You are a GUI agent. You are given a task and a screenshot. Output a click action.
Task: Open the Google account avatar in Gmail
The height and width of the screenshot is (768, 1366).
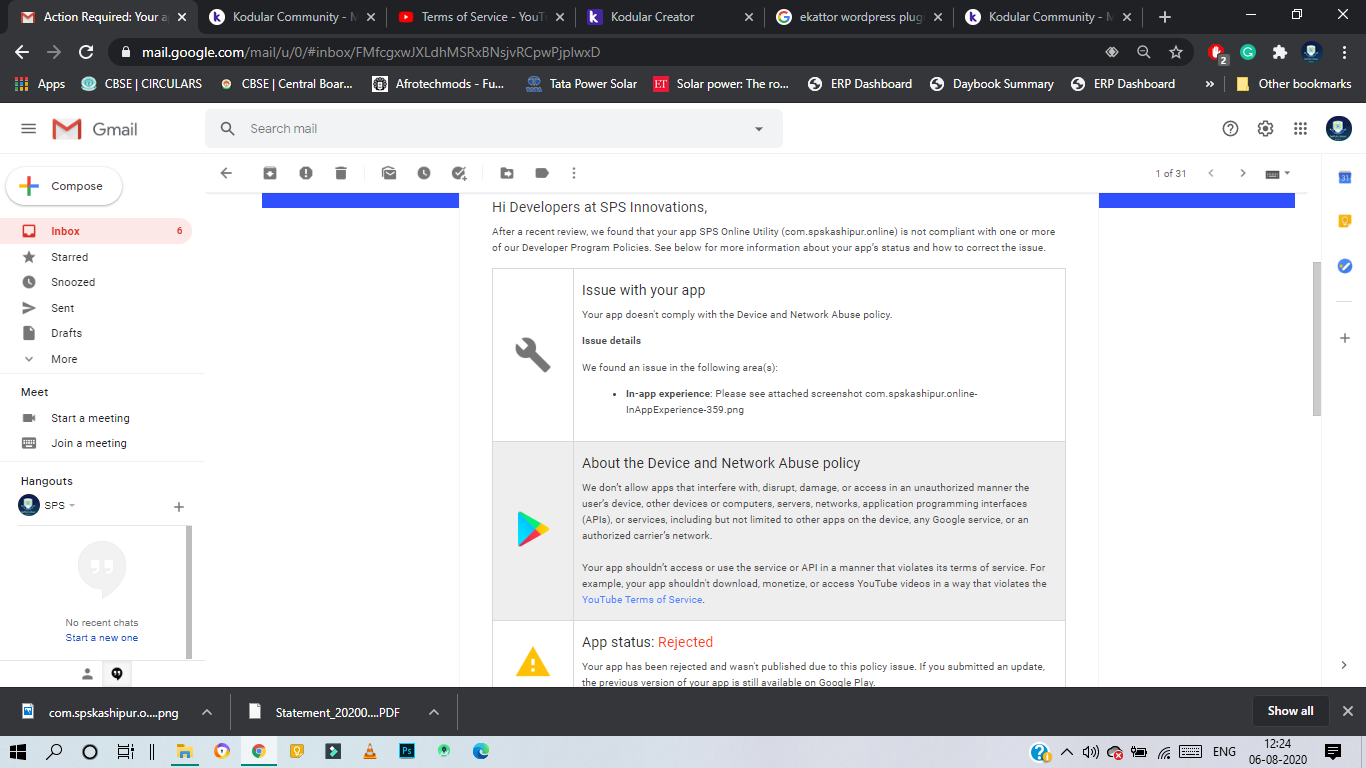click(x=1339, y=129)
